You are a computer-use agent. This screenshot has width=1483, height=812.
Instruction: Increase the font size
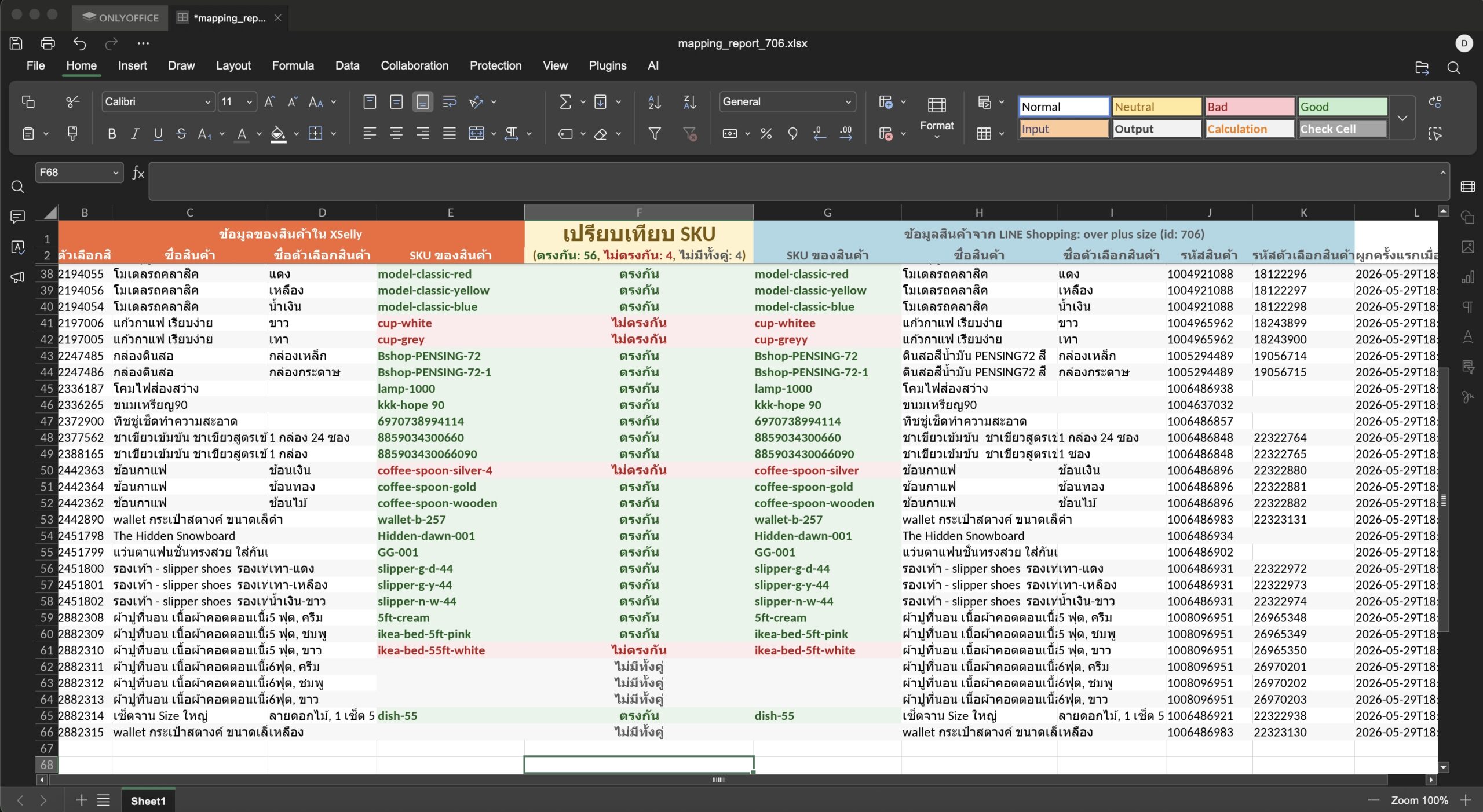click(x=269, y=102)
